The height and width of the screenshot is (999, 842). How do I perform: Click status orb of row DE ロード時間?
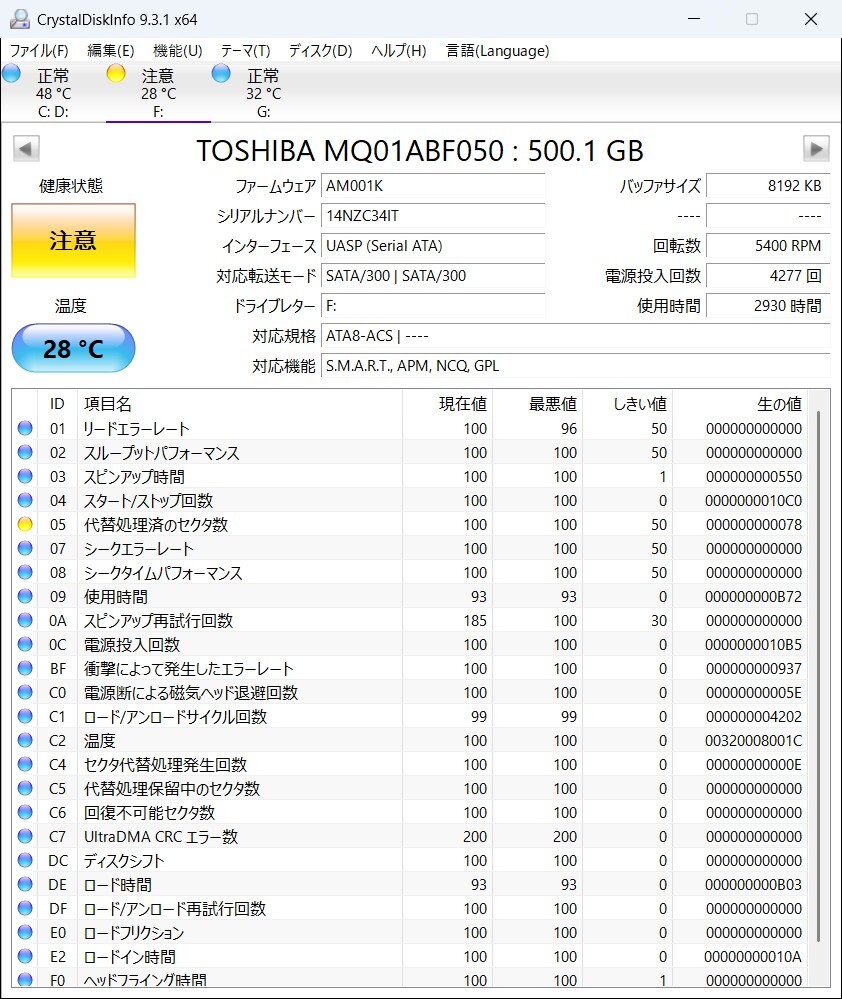point(25,884)
